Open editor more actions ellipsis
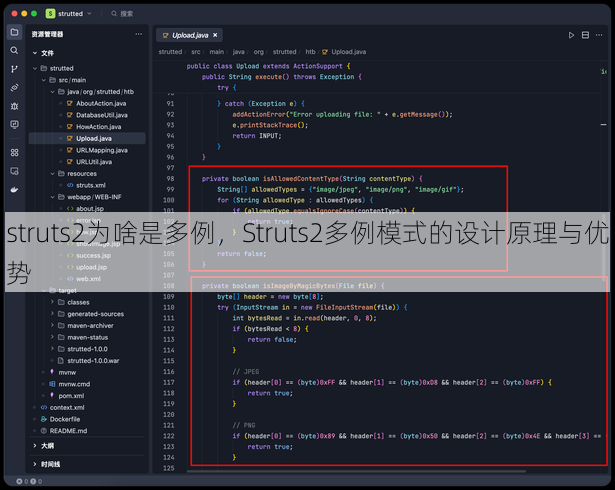This screenshot has width=615, height=490. (x=599, y=35)
